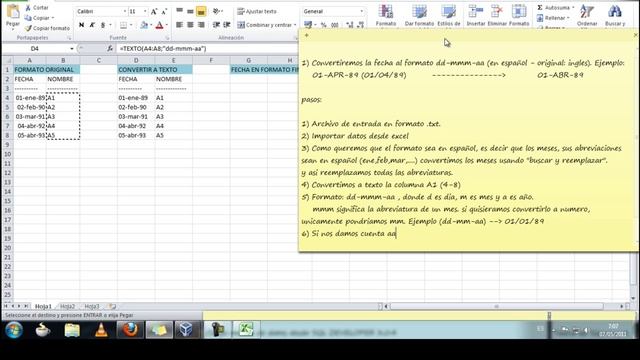The width and height of the screenshot is (640, 360).
Task: Toggle highlighted bottom align button
Action: click(x=201, y=11)
